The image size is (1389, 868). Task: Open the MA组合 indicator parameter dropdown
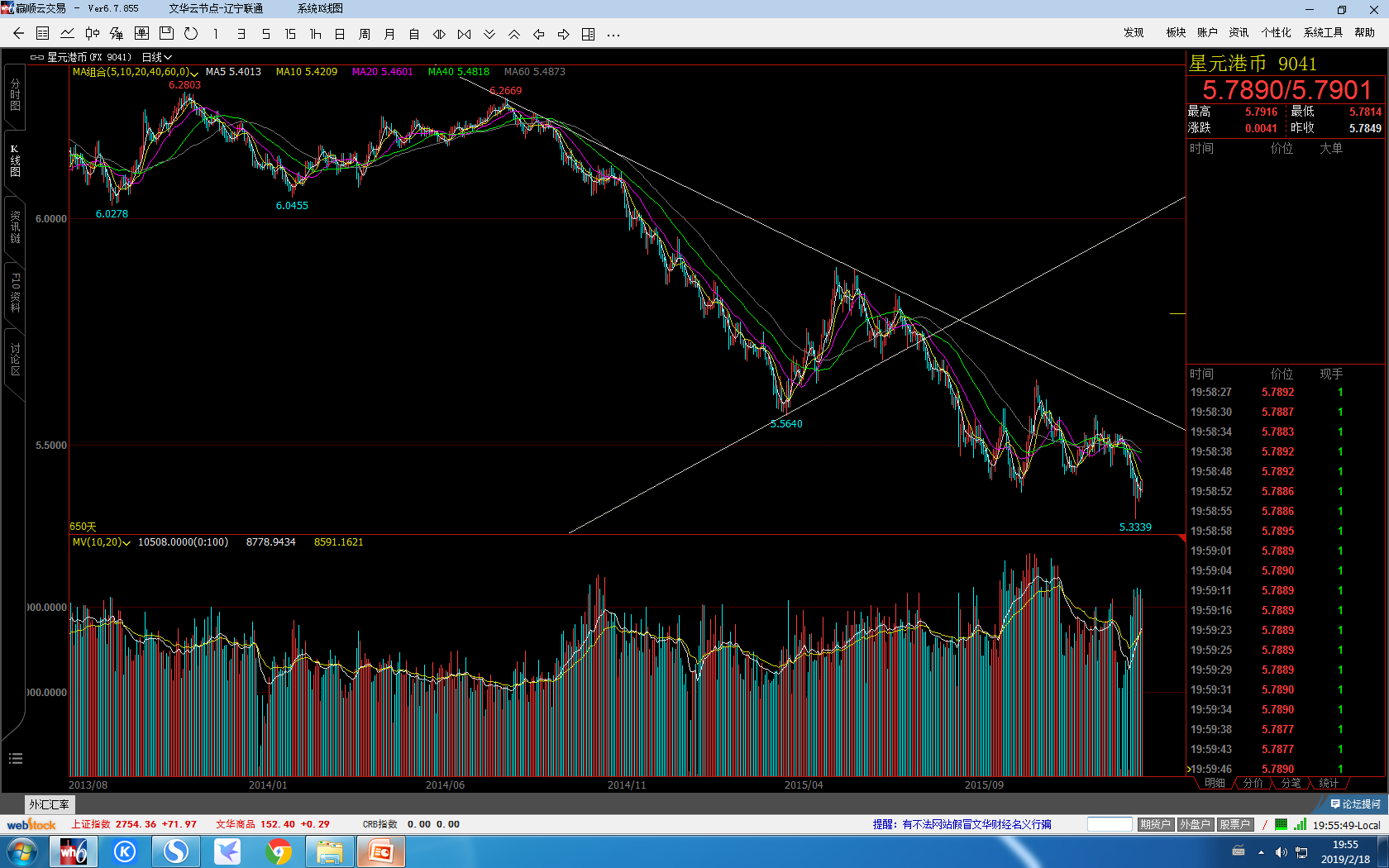[194, 73]
